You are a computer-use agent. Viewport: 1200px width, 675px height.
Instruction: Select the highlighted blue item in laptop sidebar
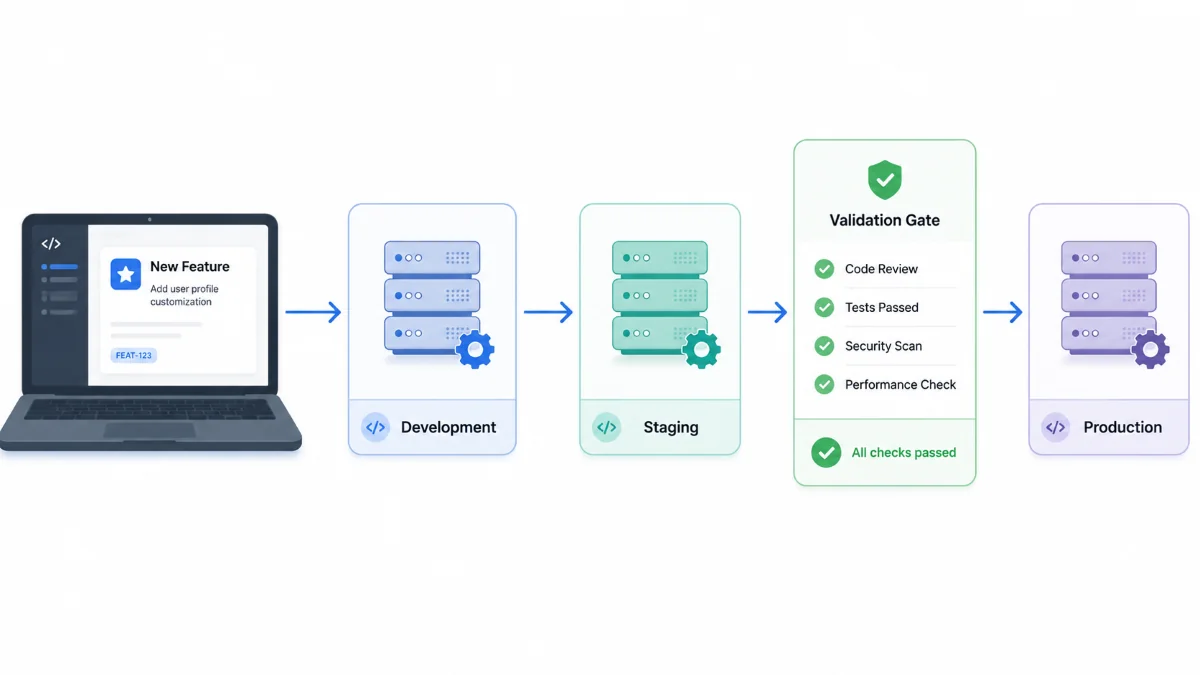click(60, 267)
